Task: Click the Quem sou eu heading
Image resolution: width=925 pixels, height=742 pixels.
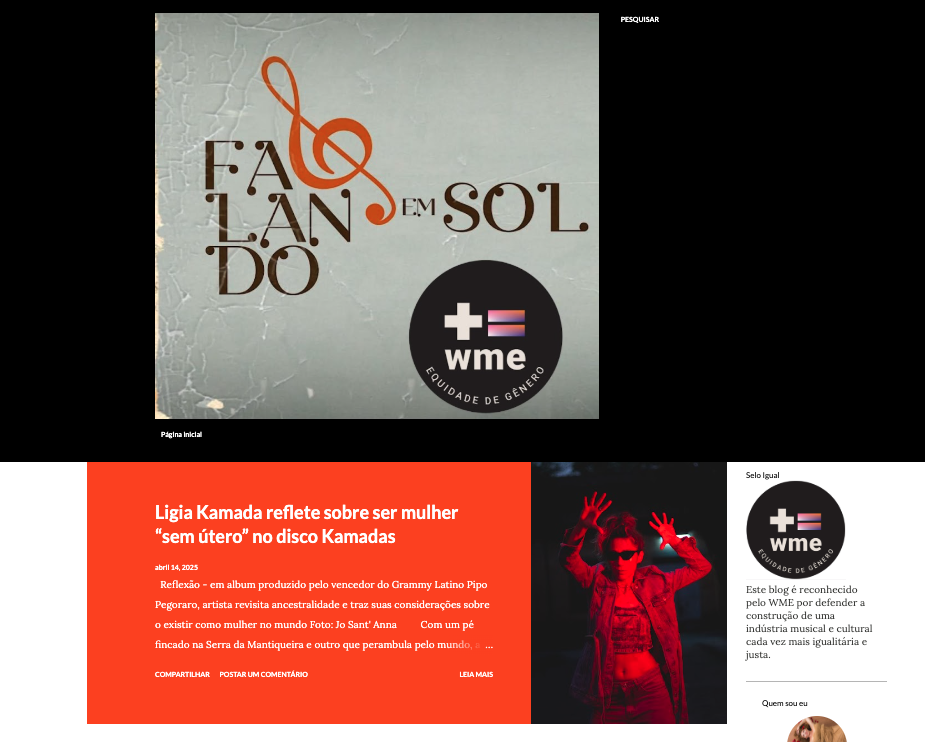Action: coord(785,703)
